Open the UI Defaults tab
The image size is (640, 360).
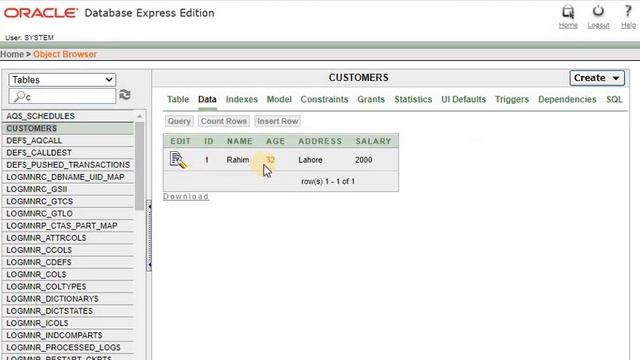(x=463, y=99)
